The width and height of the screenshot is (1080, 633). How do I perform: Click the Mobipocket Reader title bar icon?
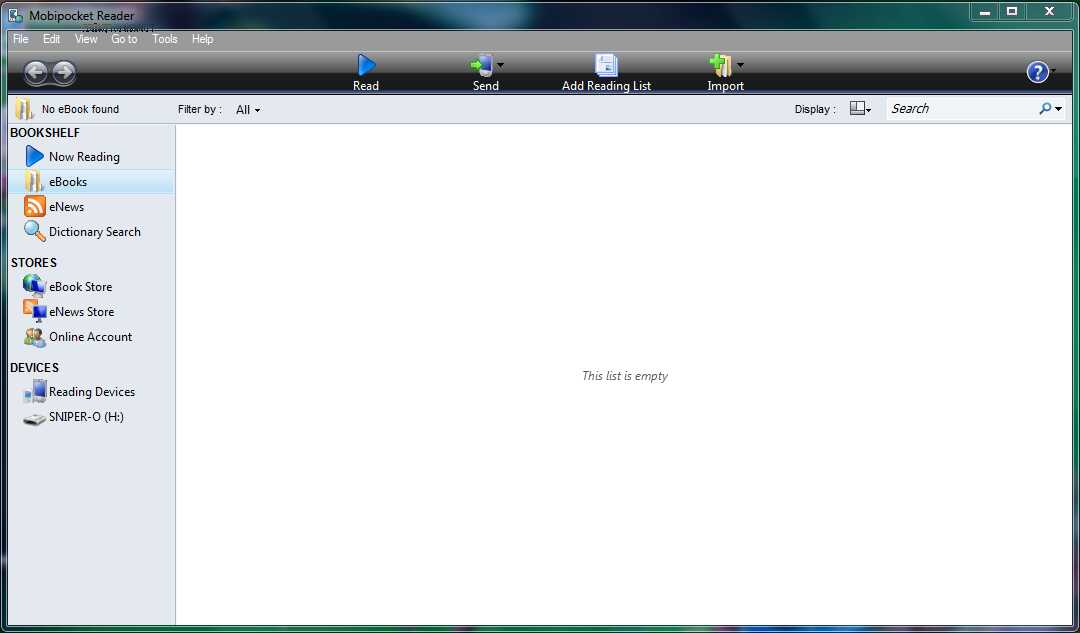tap(15, 15)
